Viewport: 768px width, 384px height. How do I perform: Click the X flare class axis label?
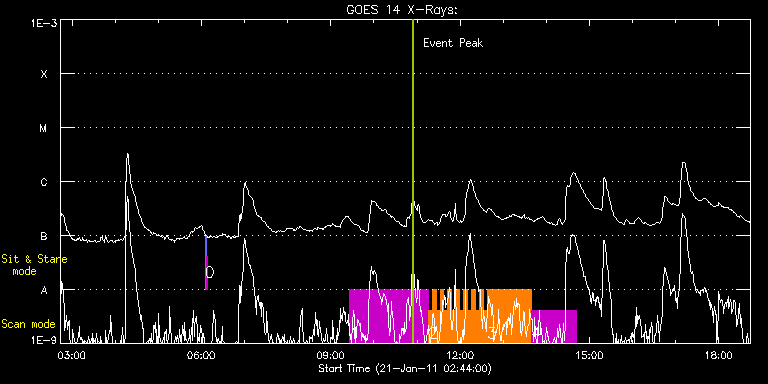[x=44, y=74]
